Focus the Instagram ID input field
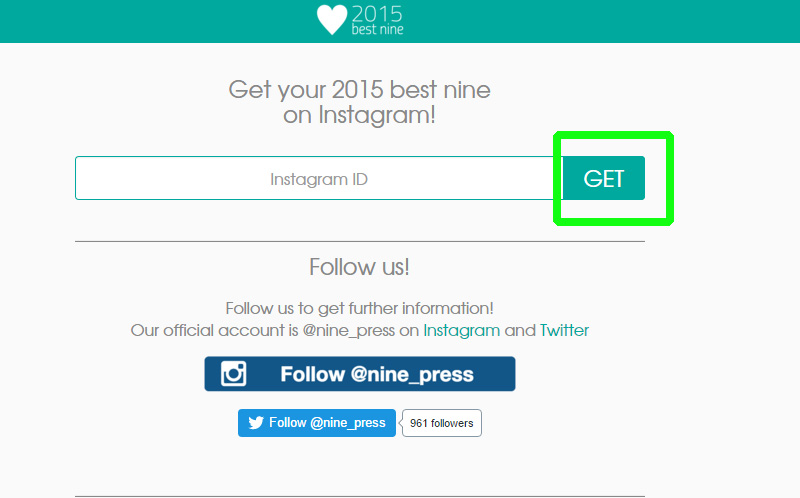 click(319, 179)
